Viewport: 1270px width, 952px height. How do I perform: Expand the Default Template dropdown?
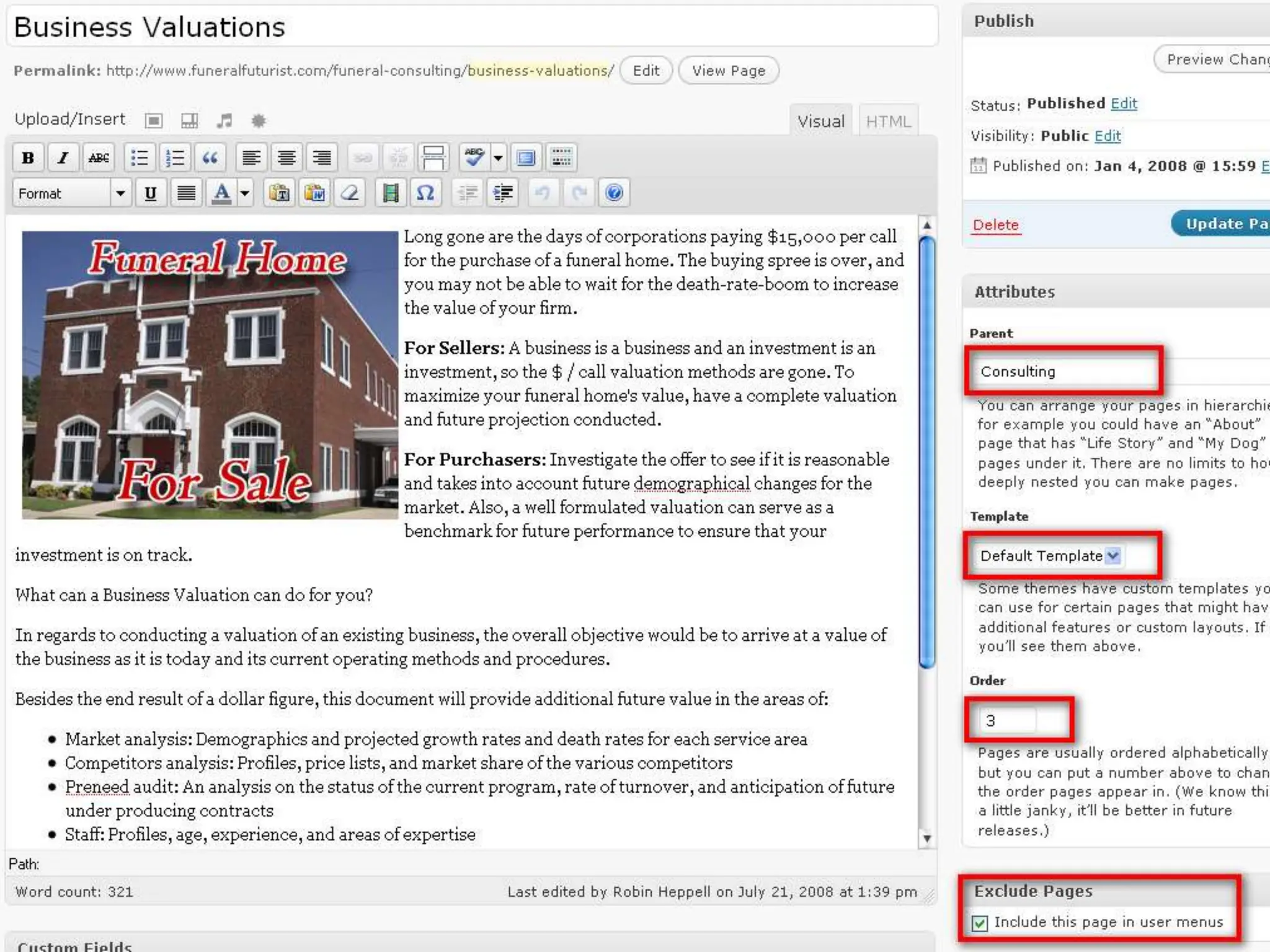point(1113,555)
